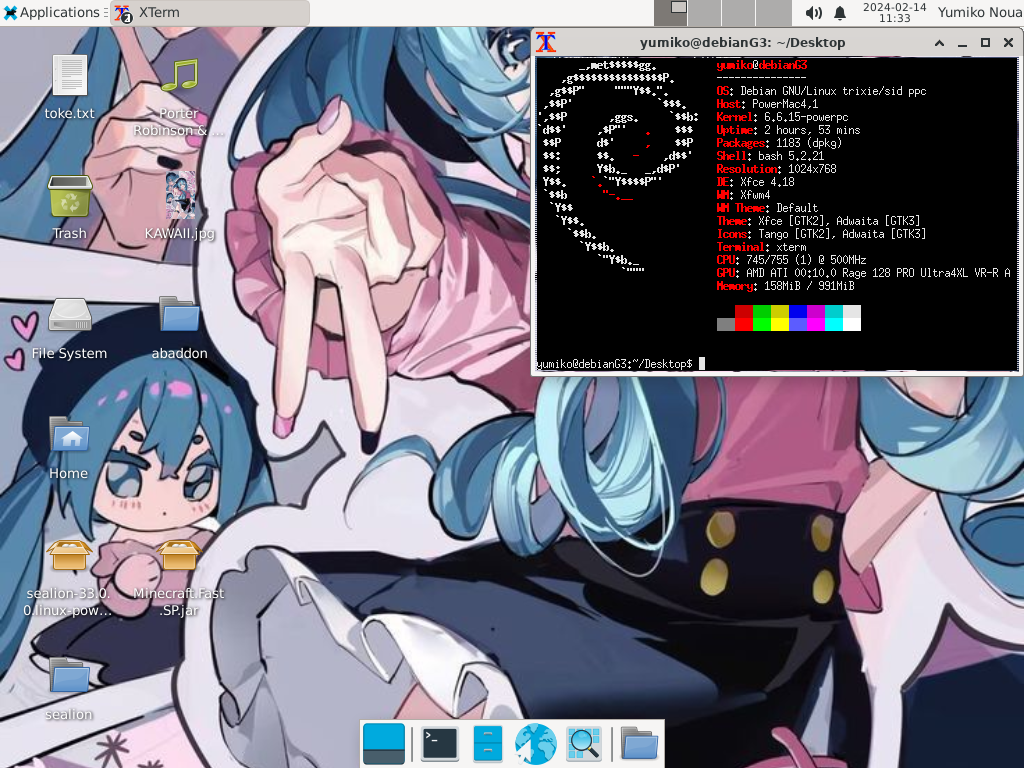The image size is (1024, 768).
Task: Switch to the first workspace
Action: point(671,12)
